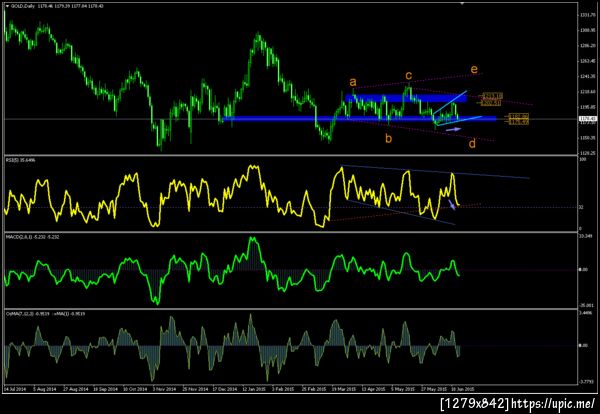Select the steep cyan rising trendline
Screen dimensions: 600x414
(450, 102)
